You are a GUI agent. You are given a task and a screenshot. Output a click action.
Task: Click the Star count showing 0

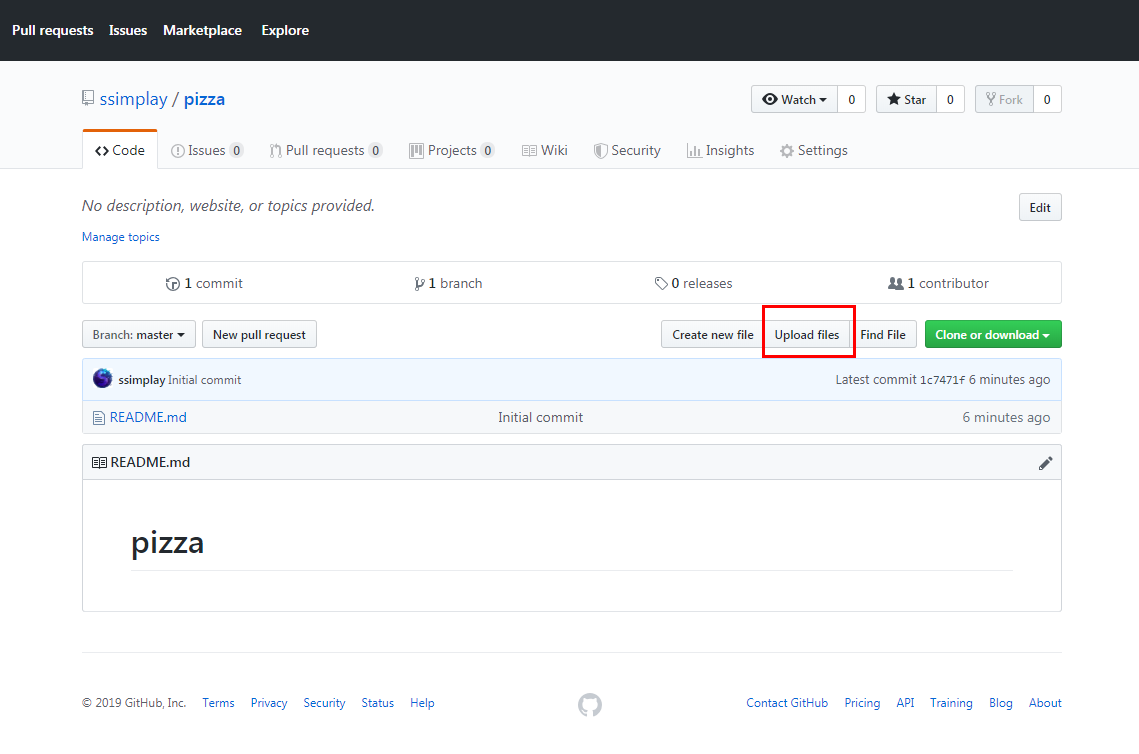tap(950, 100)
